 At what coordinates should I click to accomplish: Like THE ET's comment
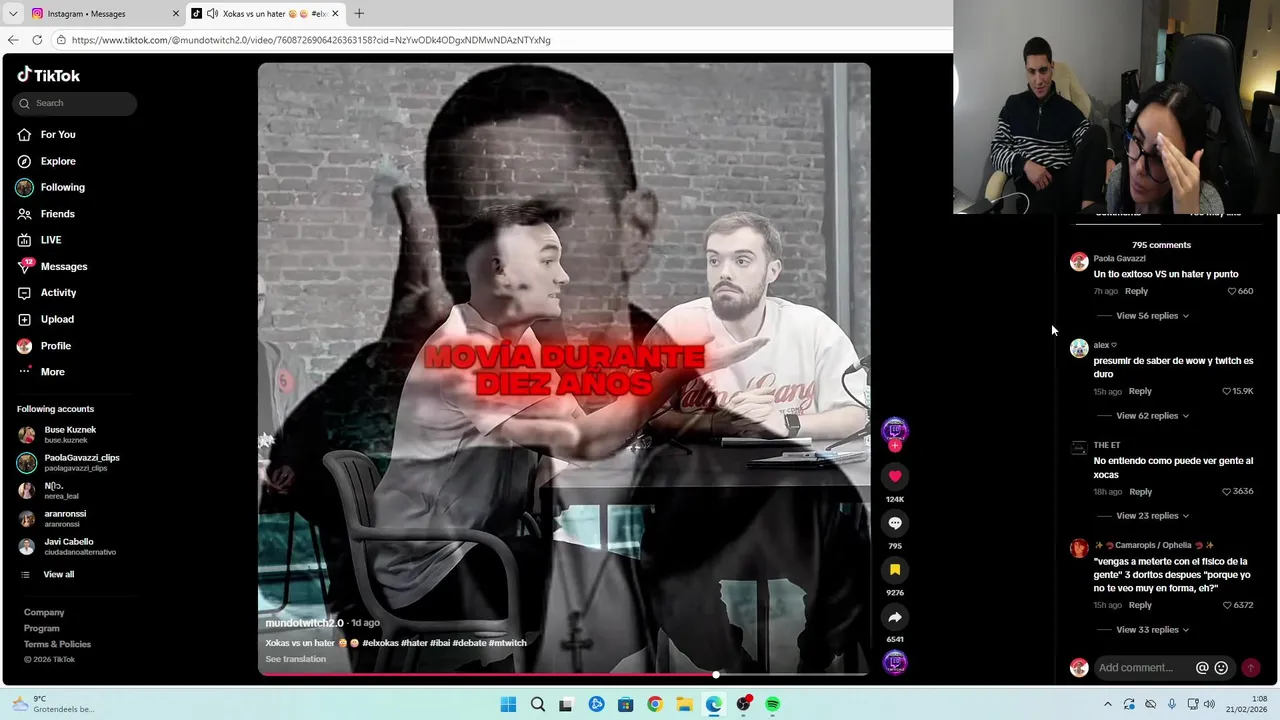(1227, 492)
